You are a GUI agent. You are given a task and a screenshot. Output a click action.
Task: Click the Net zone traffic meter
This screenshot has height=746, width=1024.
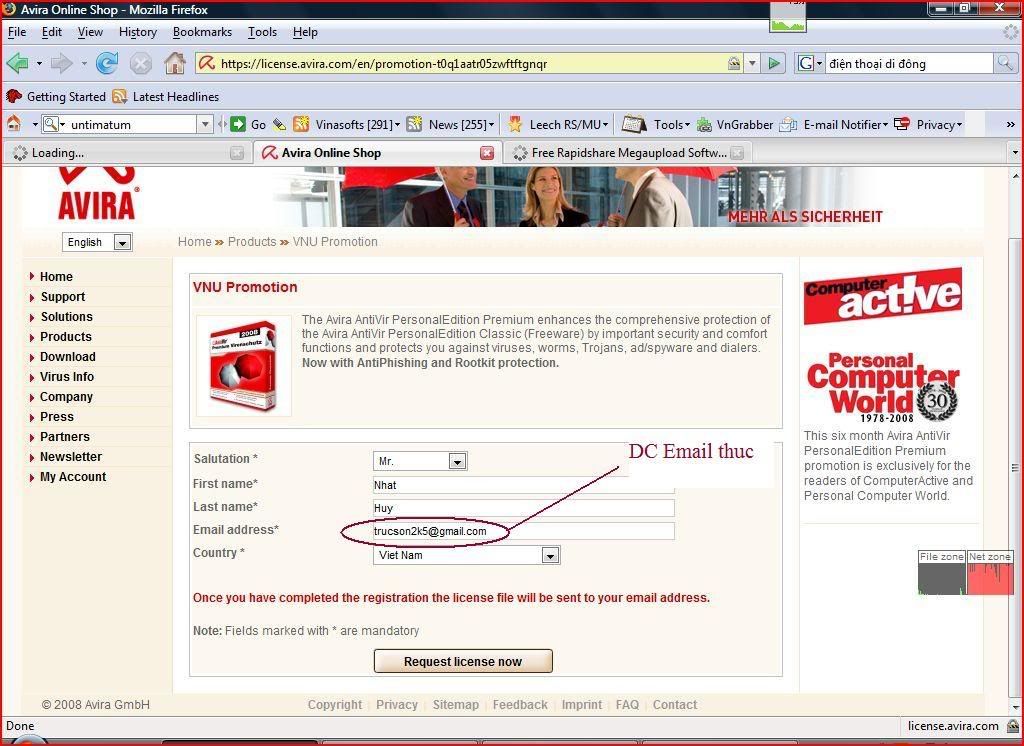[990, 573]
